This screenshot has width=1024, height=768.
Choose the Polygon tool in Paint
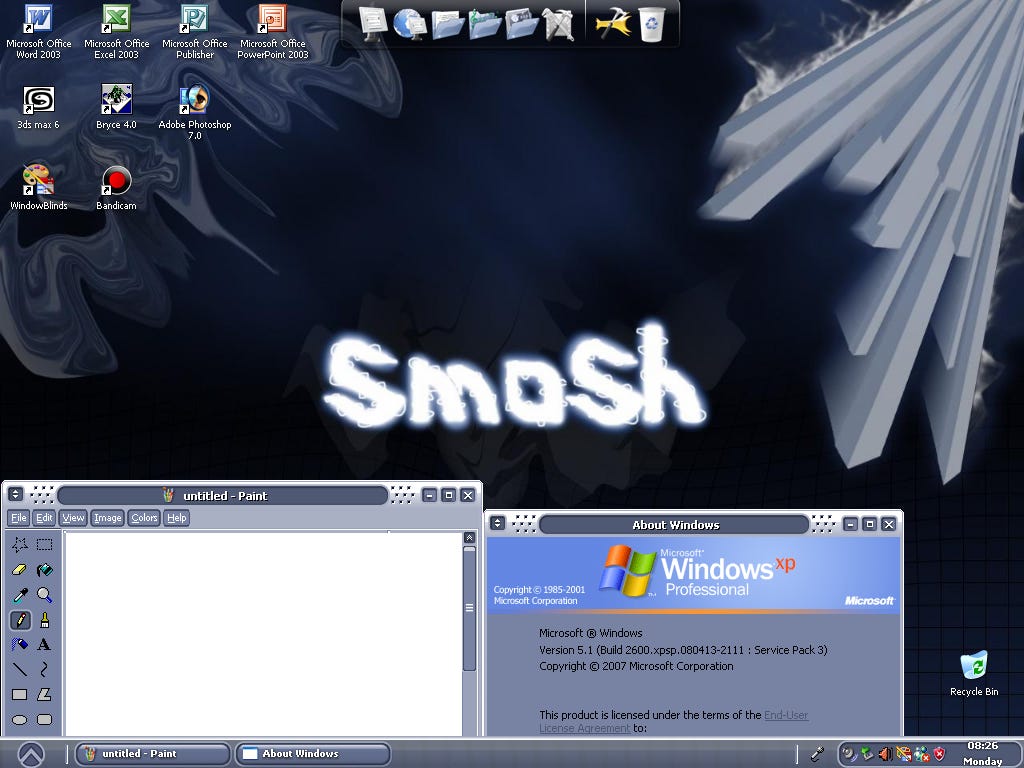click(44, 694)
